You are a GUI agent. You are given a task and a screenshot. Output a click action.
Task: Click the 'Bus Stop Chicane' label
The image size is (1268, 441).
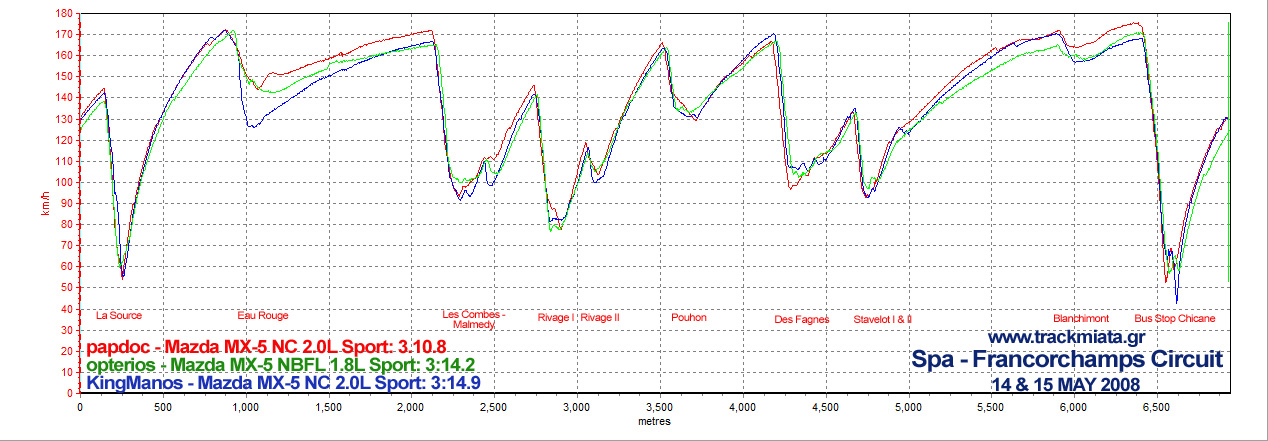pos(1175,318)
